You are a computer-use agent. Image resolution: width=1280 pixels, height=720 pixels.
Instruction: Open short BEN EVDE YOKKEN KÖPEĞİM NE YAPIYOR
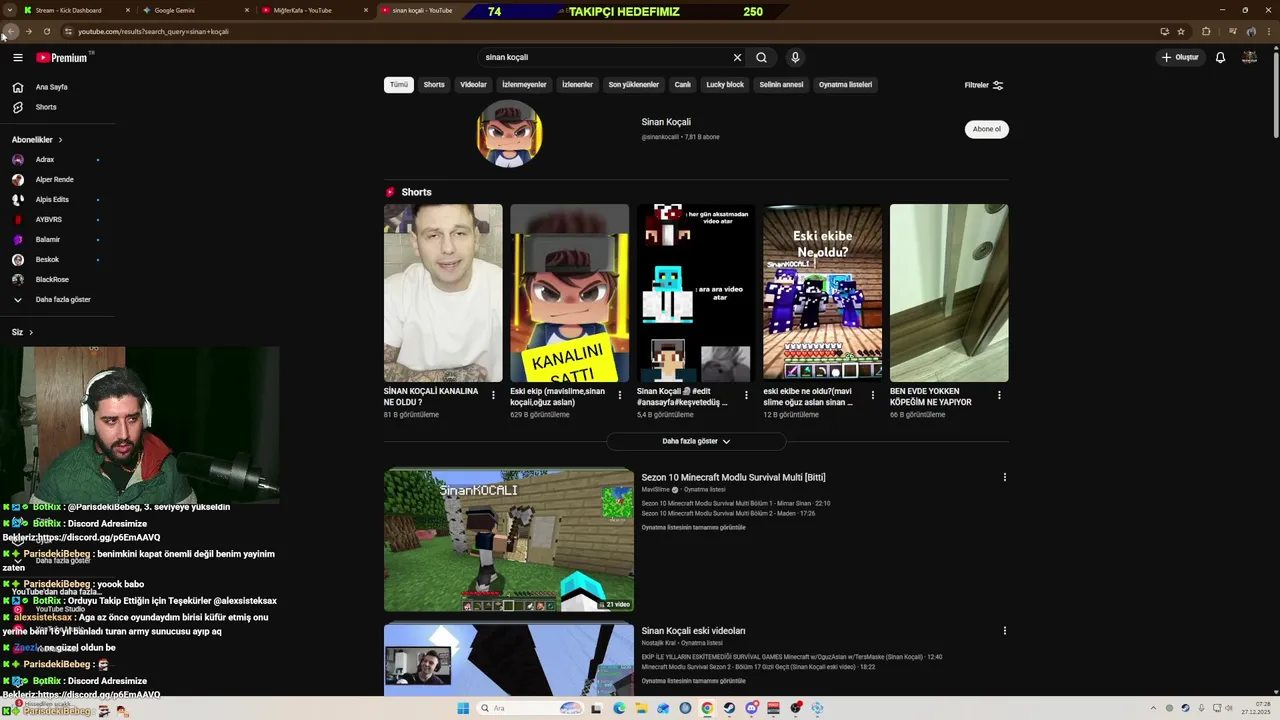click(949, 293)
